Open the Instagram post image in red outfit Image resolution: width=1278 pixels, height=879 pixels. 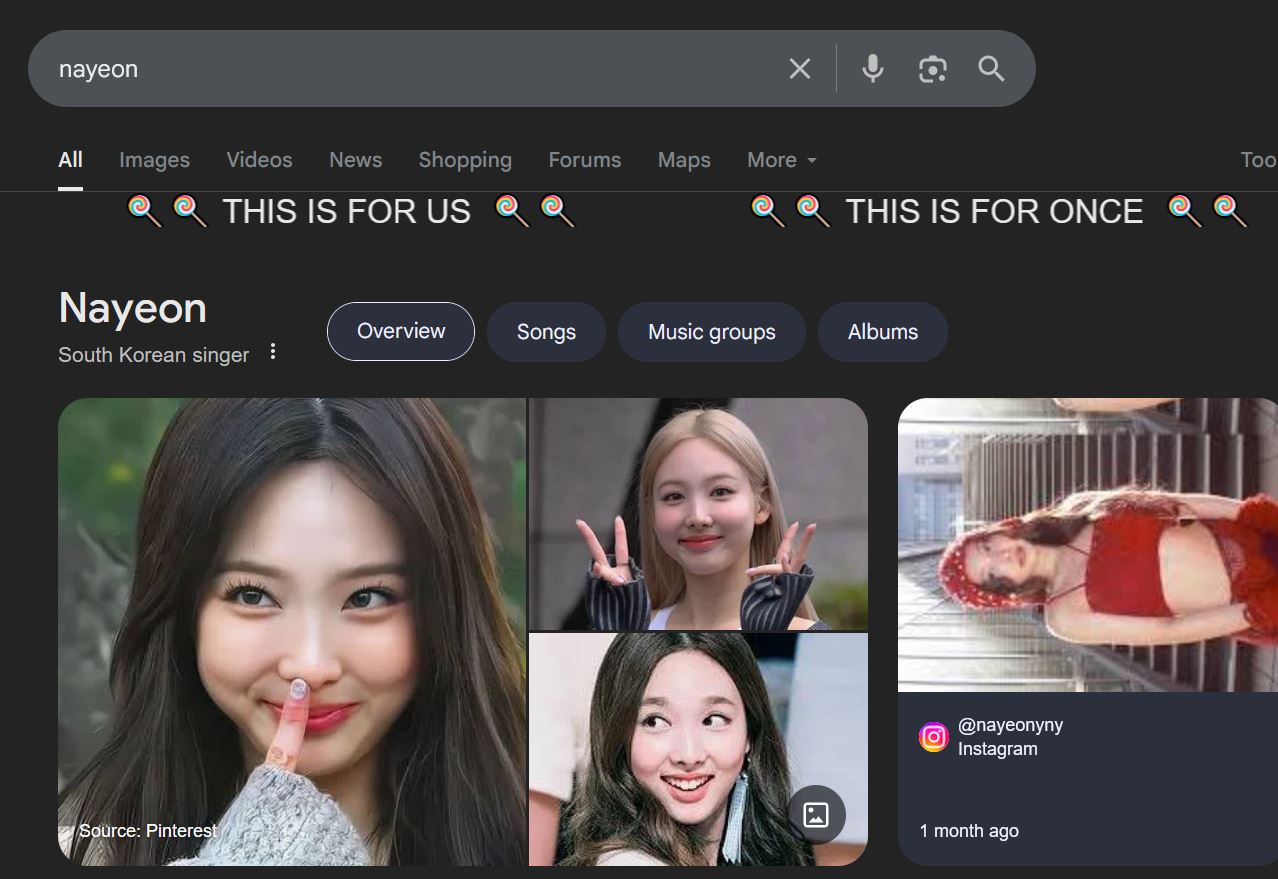click(1088, 545)
